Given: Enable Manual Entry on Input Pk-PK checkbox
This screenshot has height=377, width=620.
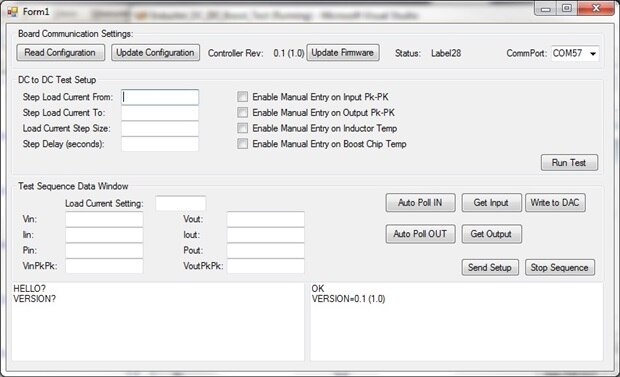Looking at the screenshot, I should pyautogui.click(x=242, y=97).
